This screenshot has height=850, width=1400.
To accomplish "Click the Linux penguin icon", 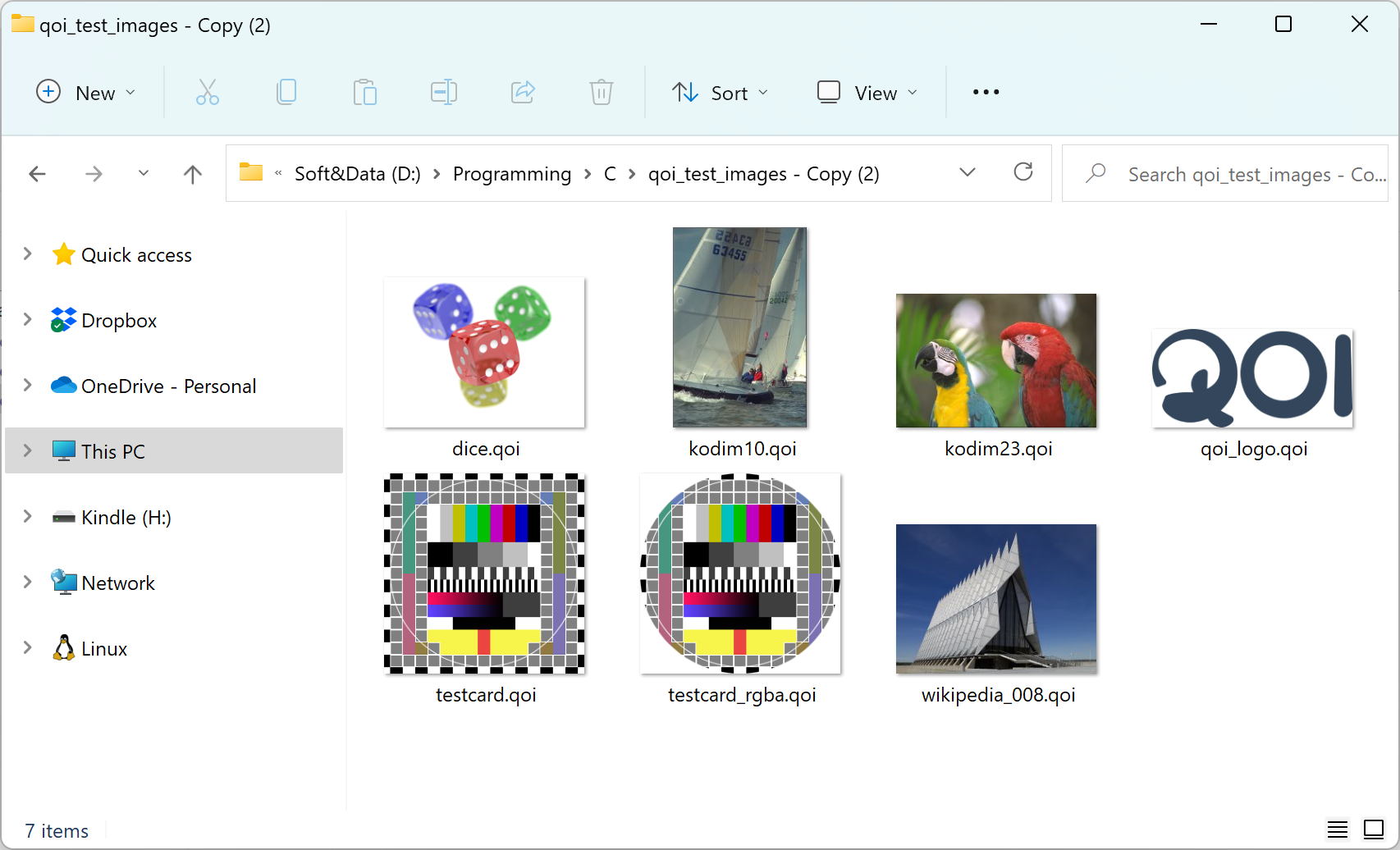I will point(63,648).
